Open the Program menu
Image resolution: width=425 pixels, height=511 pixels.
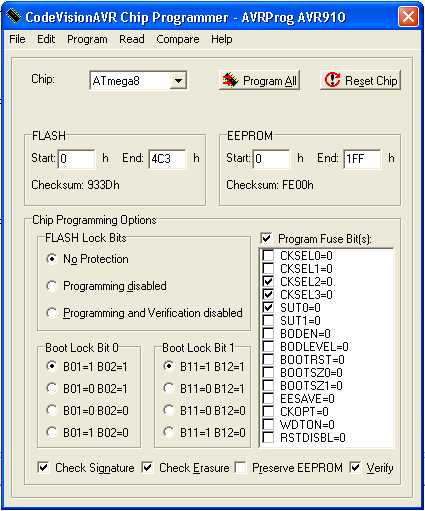coord(87,39)
